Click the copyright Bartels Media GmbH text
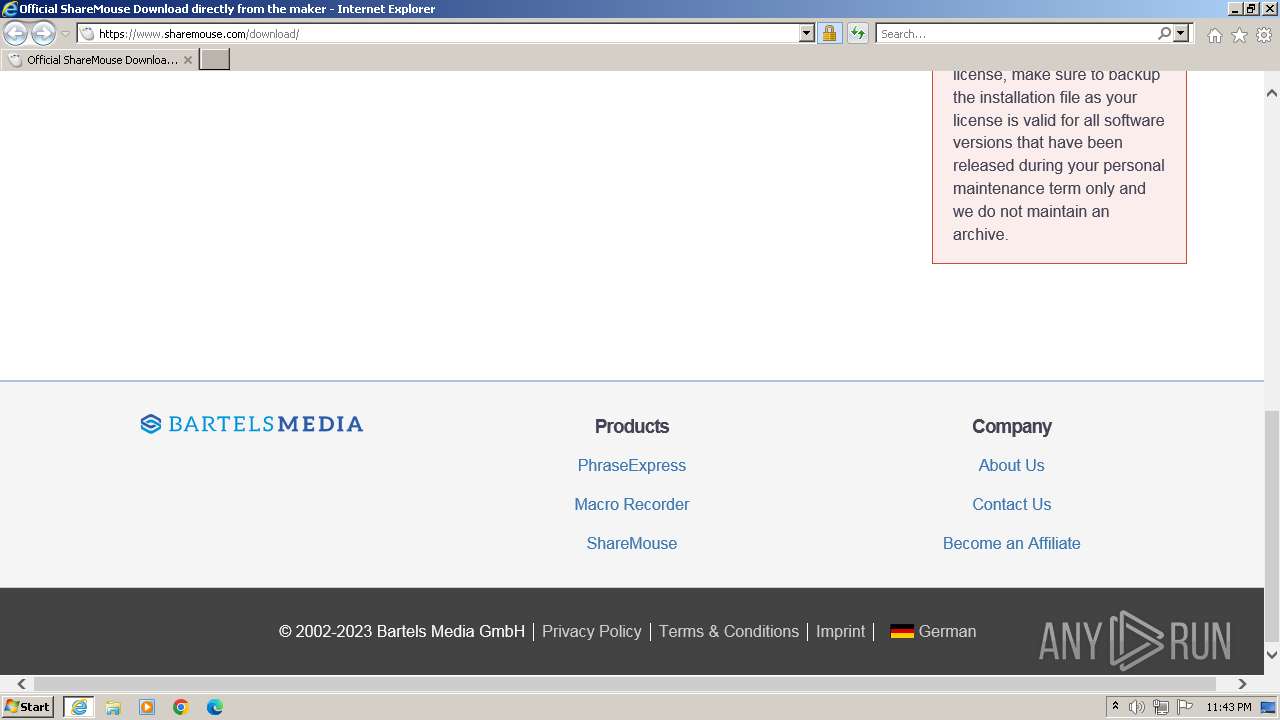1280x720 pixels. [402, 631]
